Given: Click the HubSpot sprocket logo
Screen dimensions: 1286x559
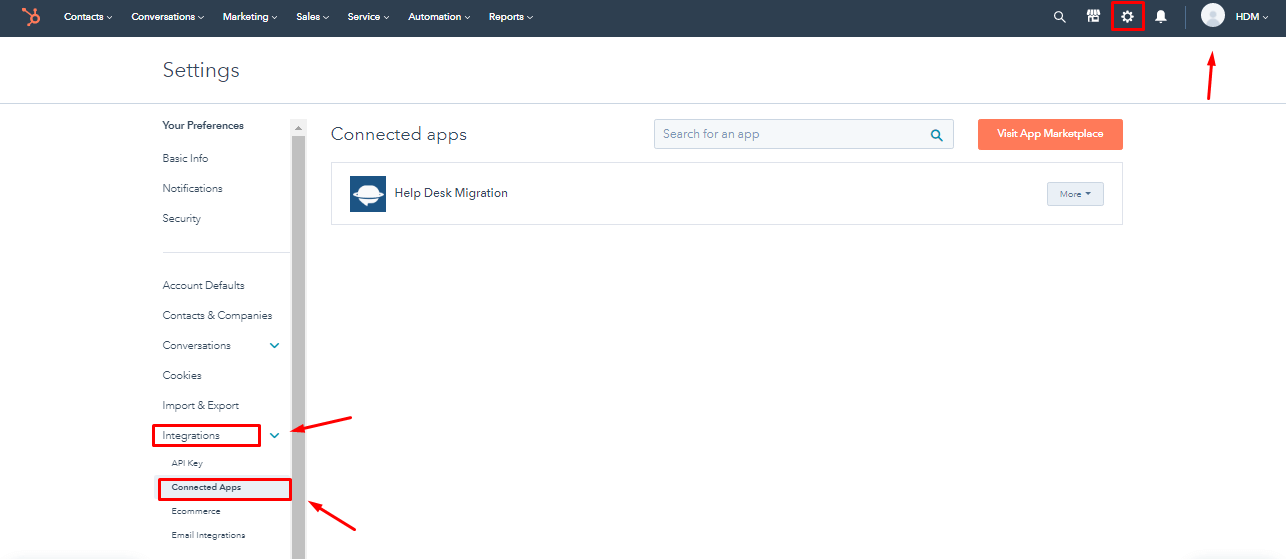Looking at the screenshot, I should click(31, 17).
